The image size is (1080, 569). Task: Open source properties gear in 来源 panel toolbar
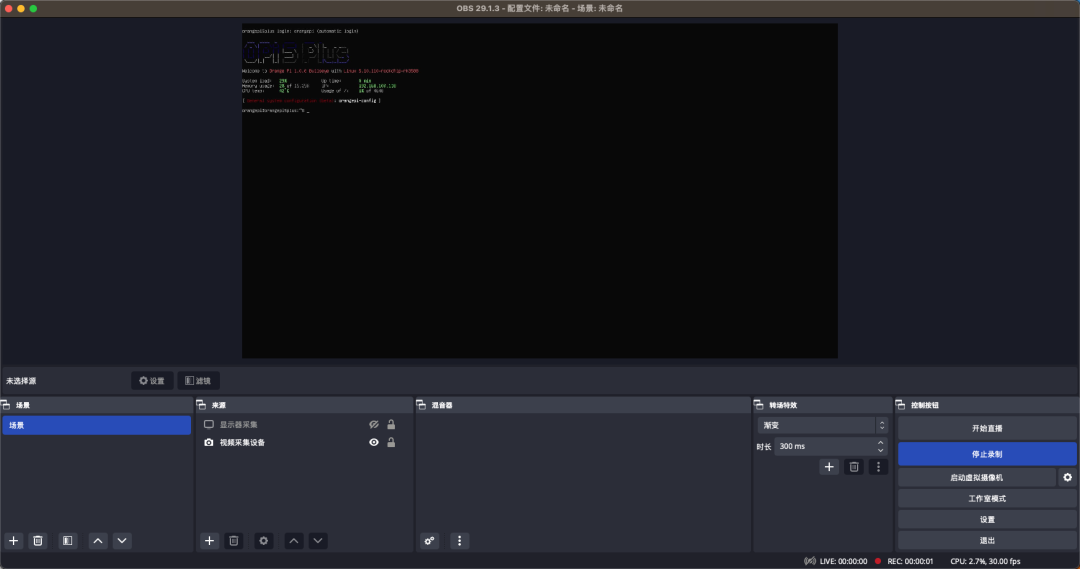click(263, 541)
